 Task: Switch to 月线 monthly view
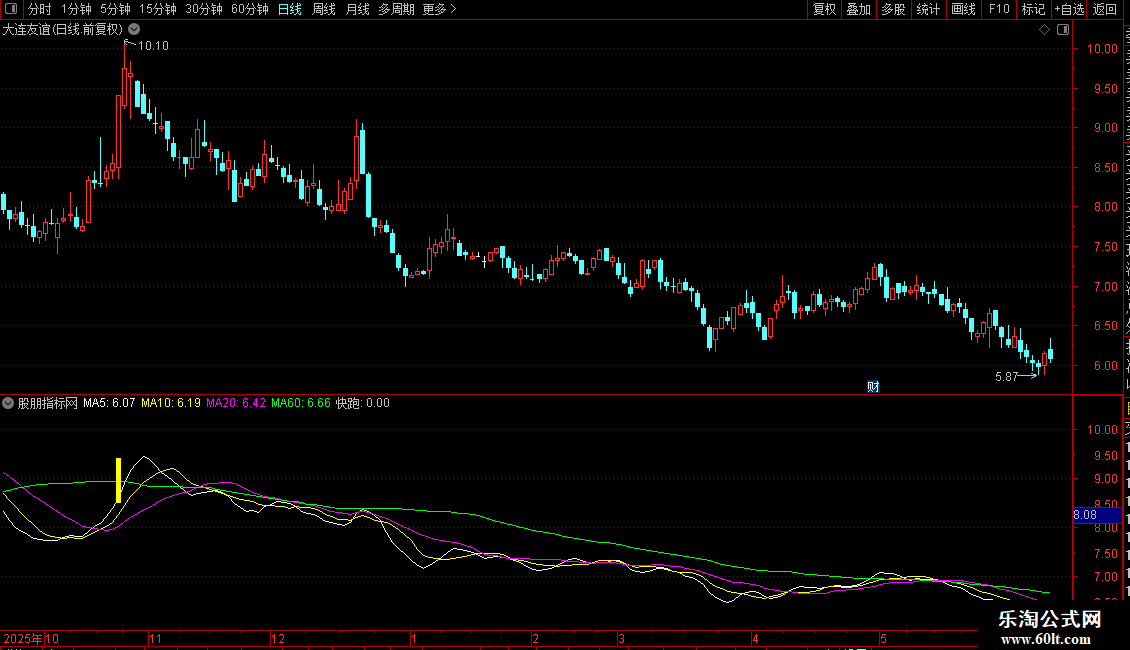point(357,9)
